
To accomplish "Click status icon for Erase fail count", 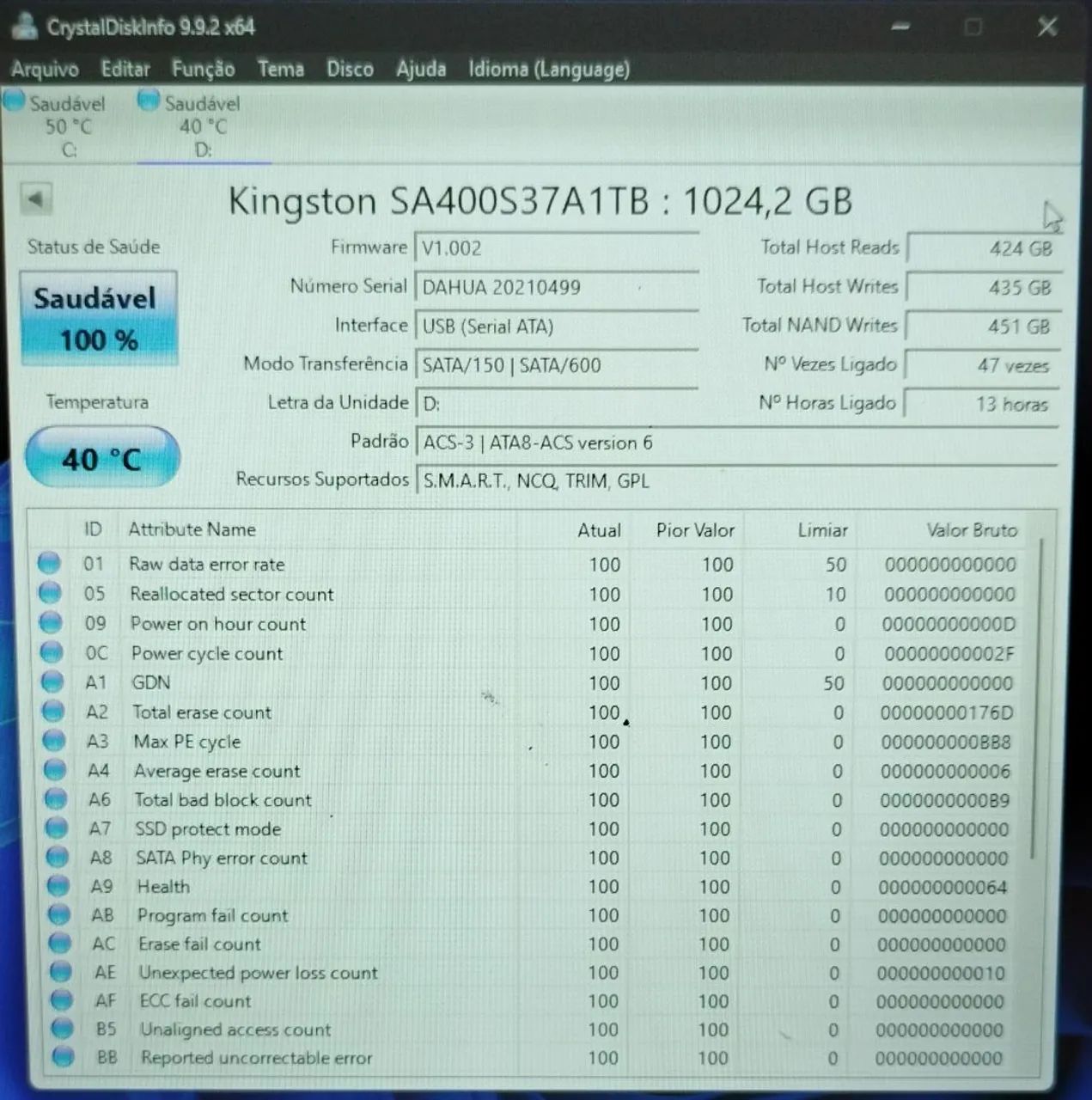I will point(60,943).
